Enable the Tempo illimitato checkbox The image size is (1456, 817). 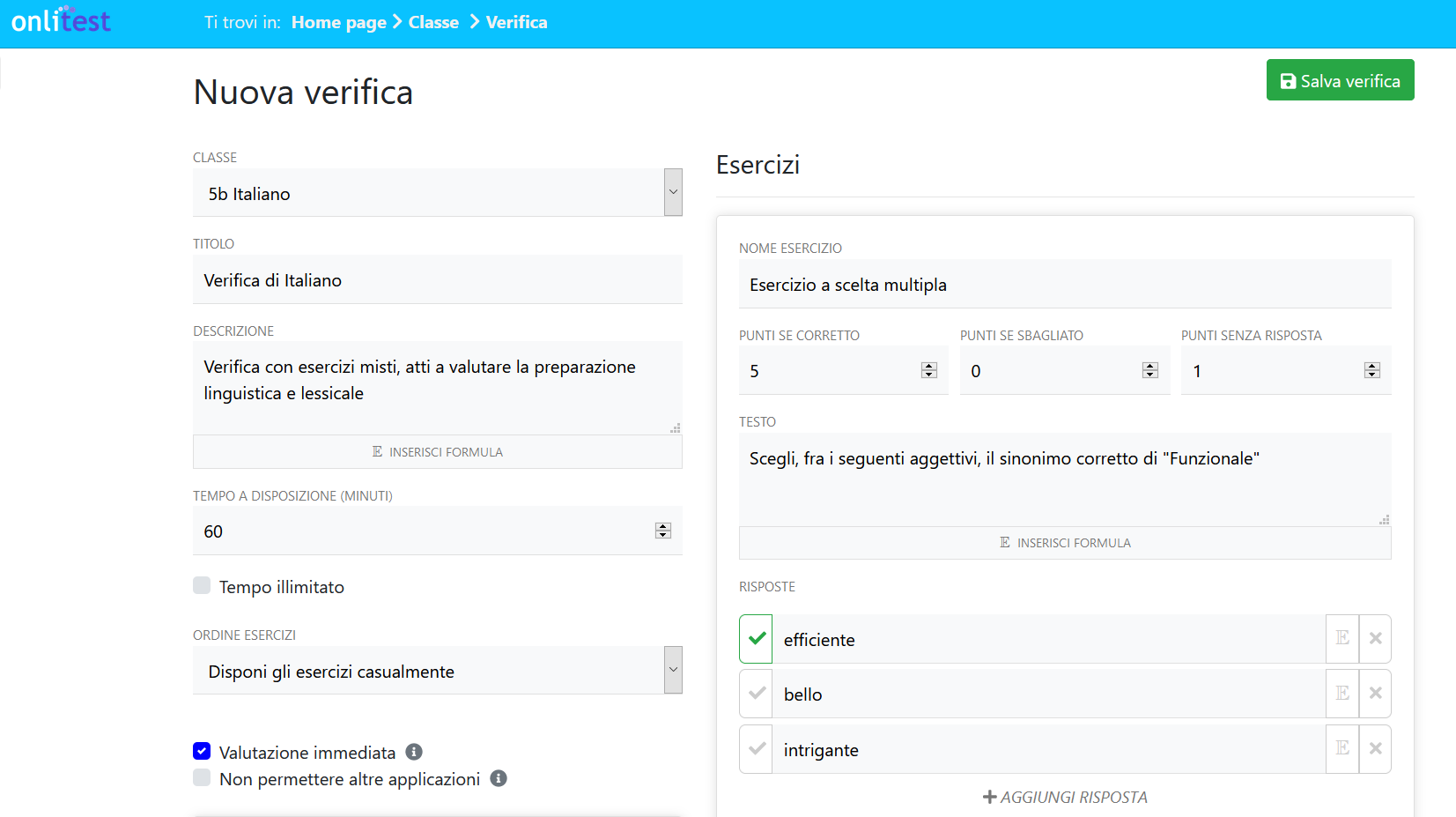point(202,585)
